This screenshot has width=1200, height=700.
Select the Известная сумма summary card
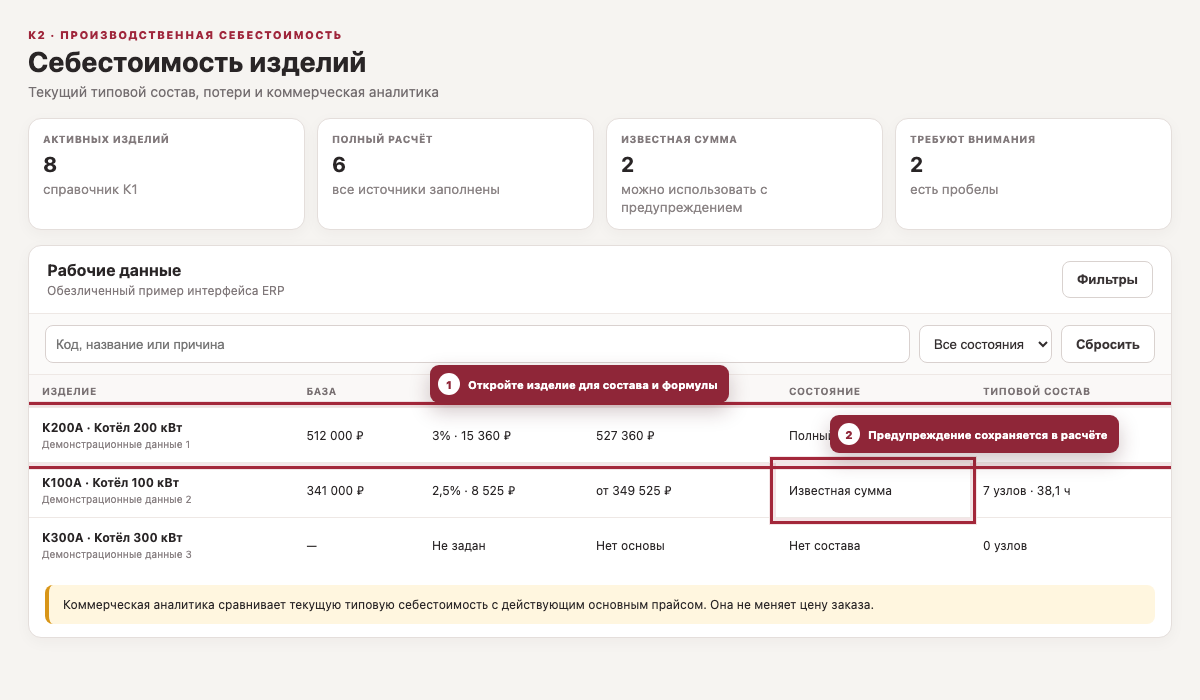point(744,174)
